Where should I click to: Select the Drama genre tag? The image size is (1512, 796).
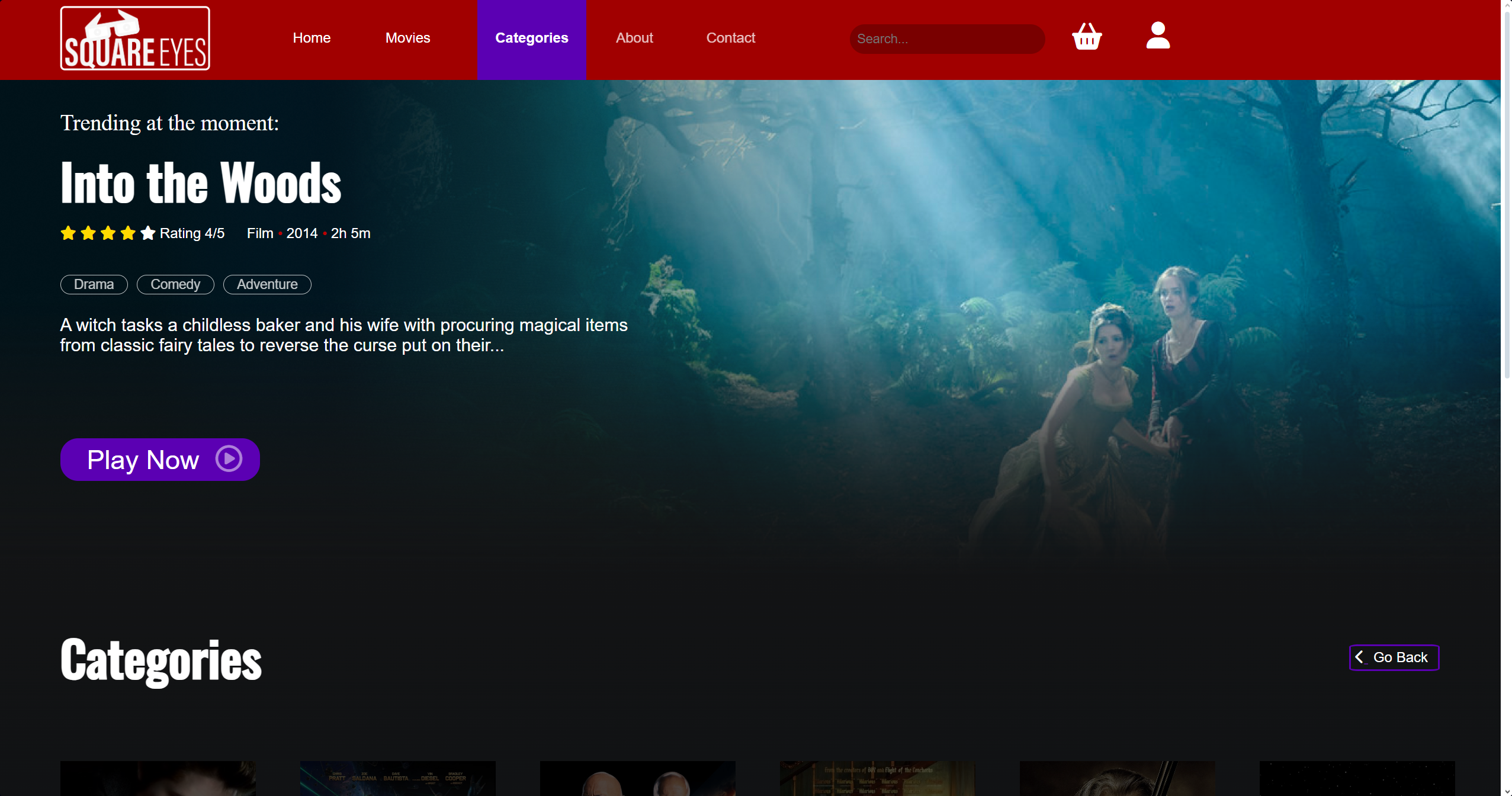coord(93,284)
